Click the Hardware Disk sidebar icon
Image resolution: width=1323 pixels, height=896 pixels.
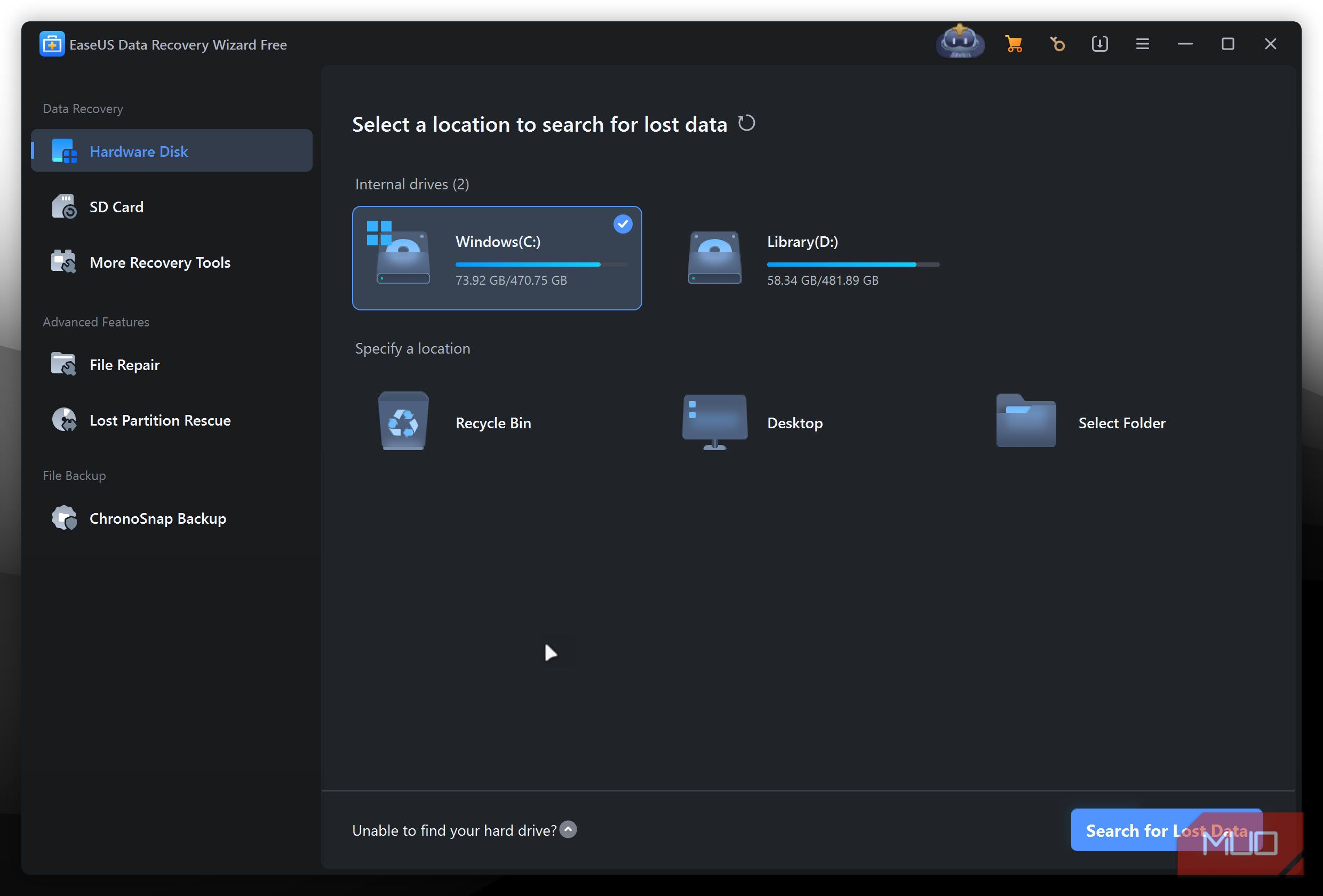[64, 151]
